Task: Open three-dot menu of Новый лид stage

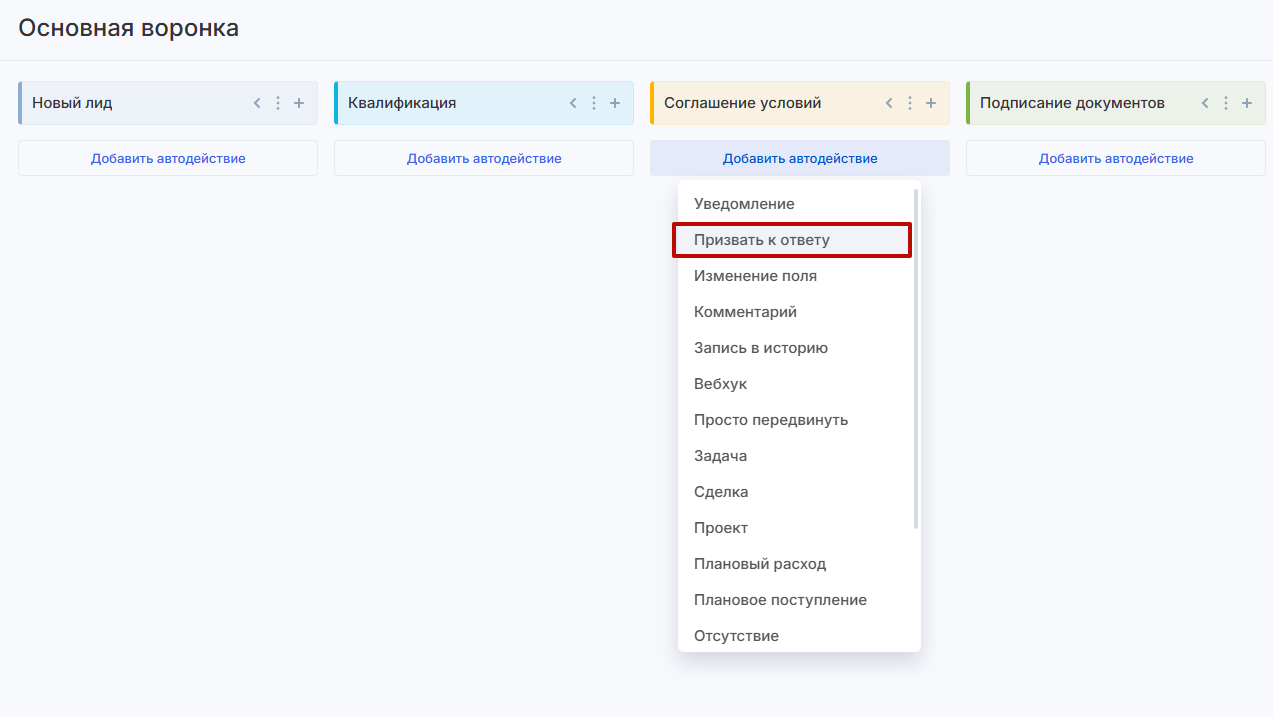Action: 278,103
